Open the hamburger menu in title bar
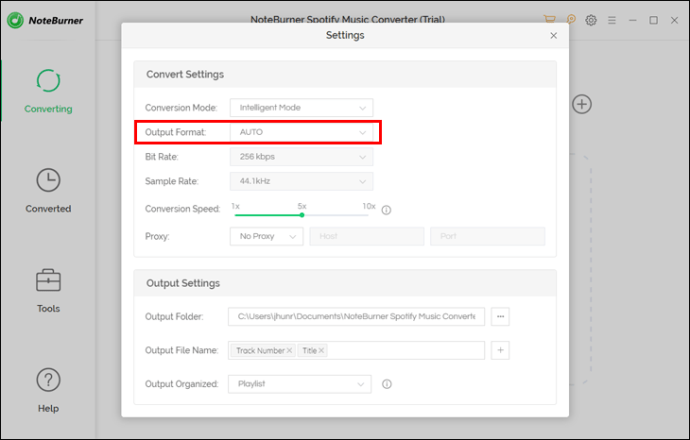Screen dimensions: 690x440 click(x=612, y=20)
